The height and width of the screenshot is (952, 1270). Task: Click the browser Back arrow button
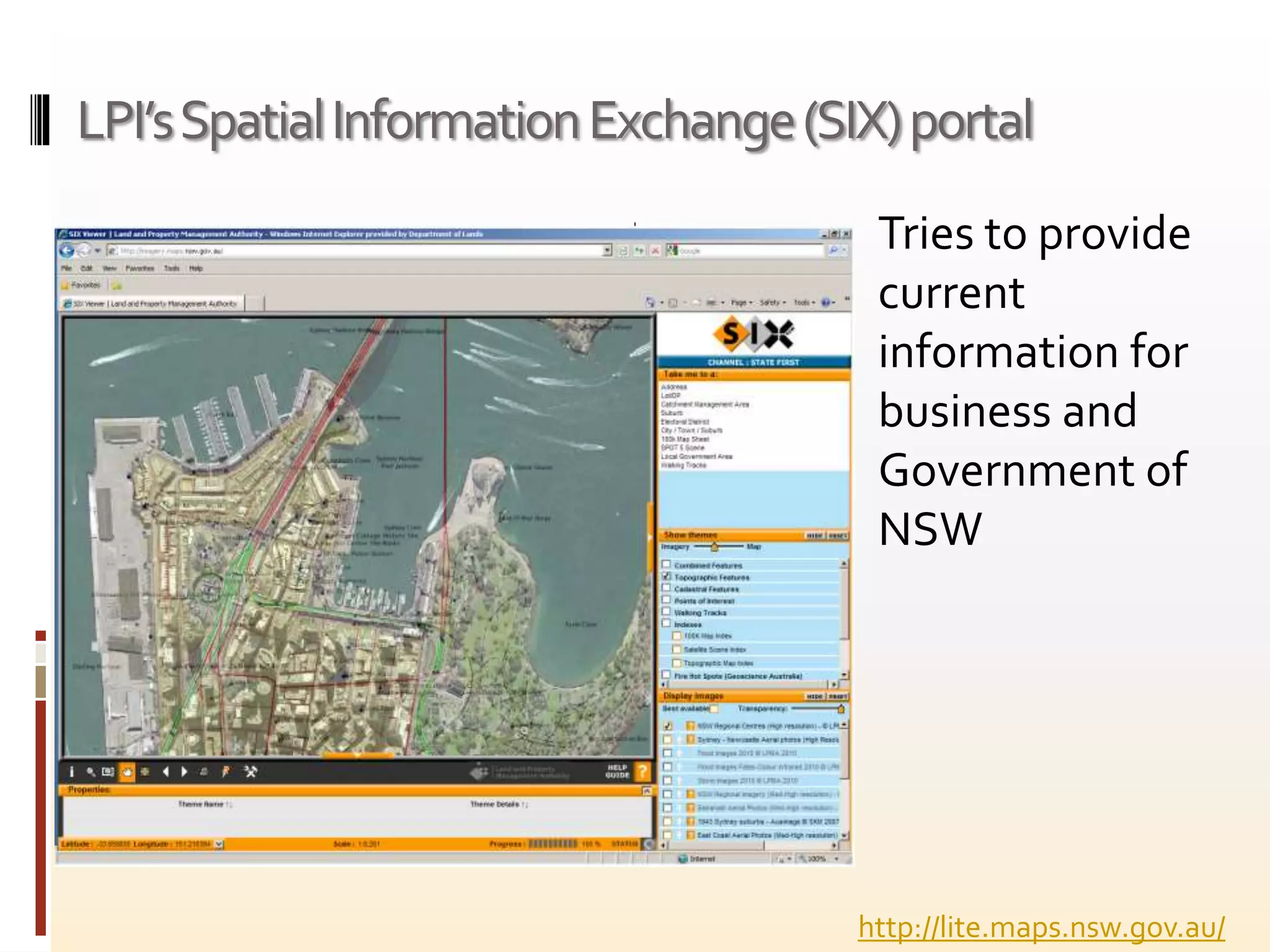tap(67, 250)
